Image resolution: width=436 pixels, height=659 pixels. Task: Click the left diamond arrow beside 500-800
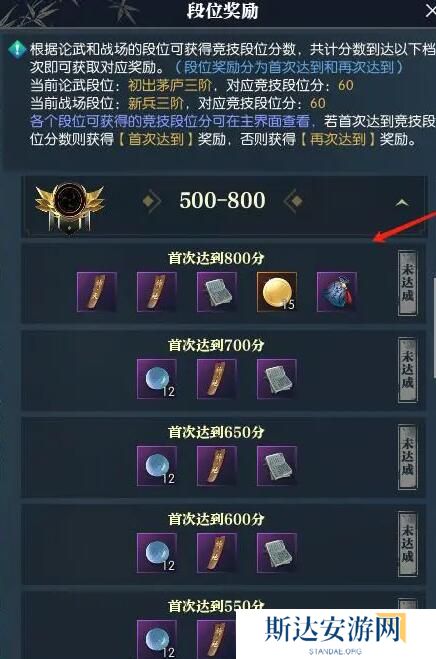[x=151, y=201]
